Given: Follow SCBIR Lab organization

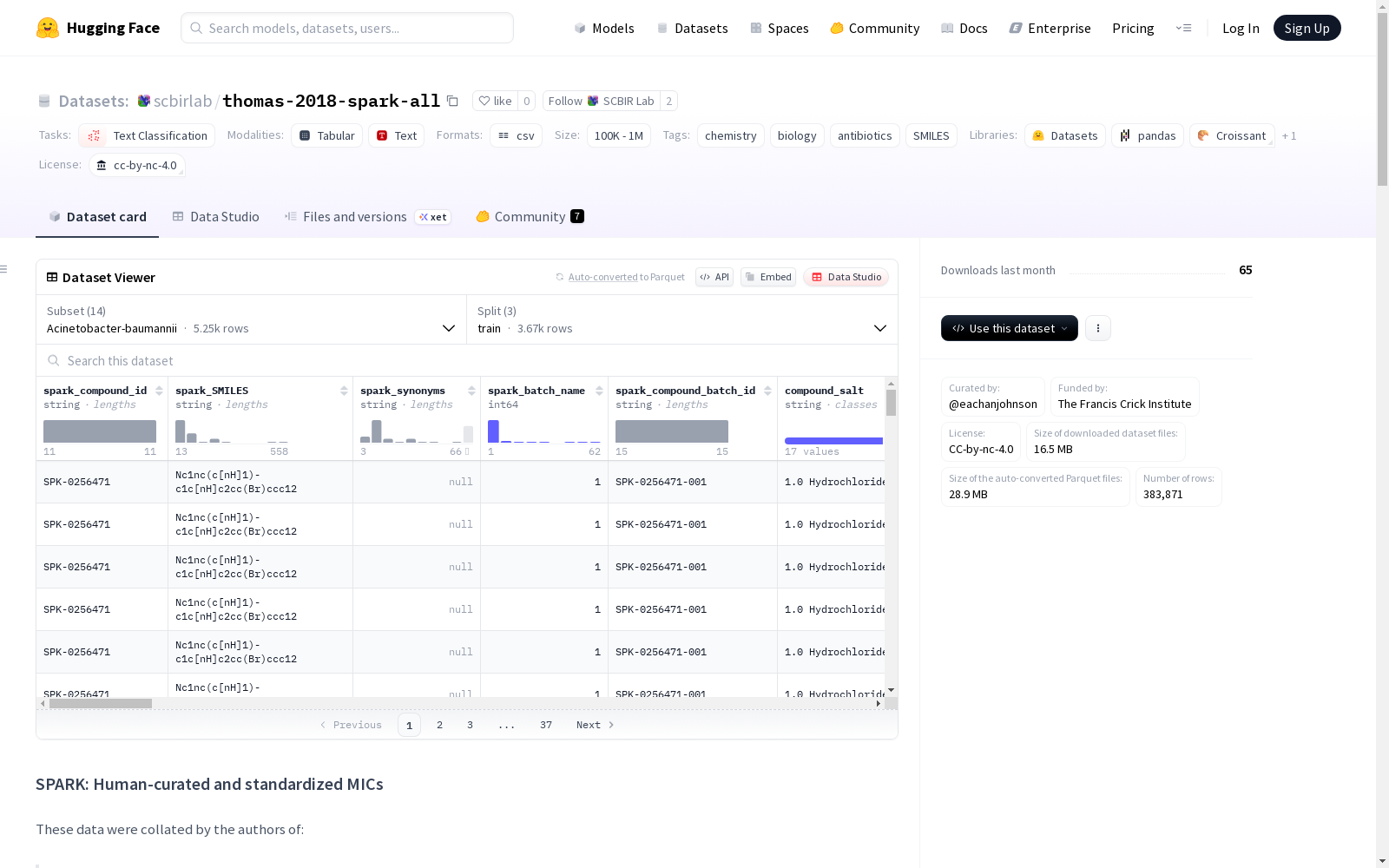Looking at the screenshot, I should (x=601, y=101).
